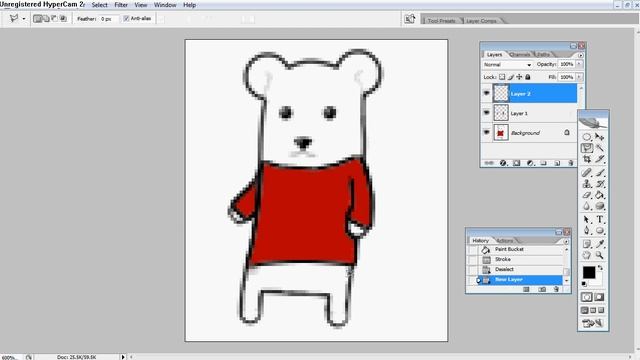Click the white background color swatch

[598, 280]
